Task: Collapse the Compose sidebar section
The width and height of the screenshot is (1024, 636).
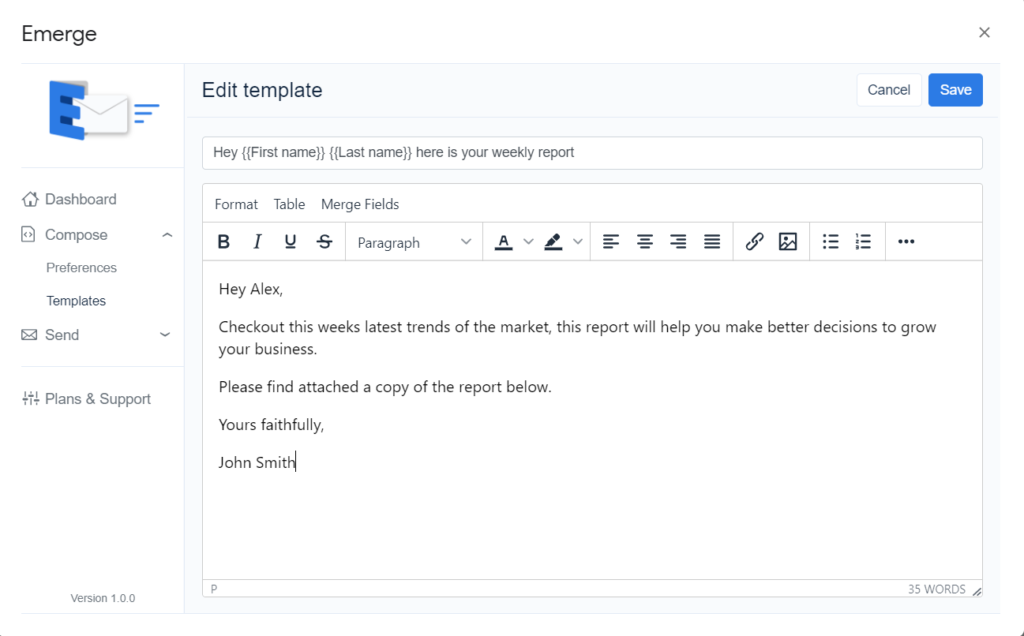Action: coord(167,235)
